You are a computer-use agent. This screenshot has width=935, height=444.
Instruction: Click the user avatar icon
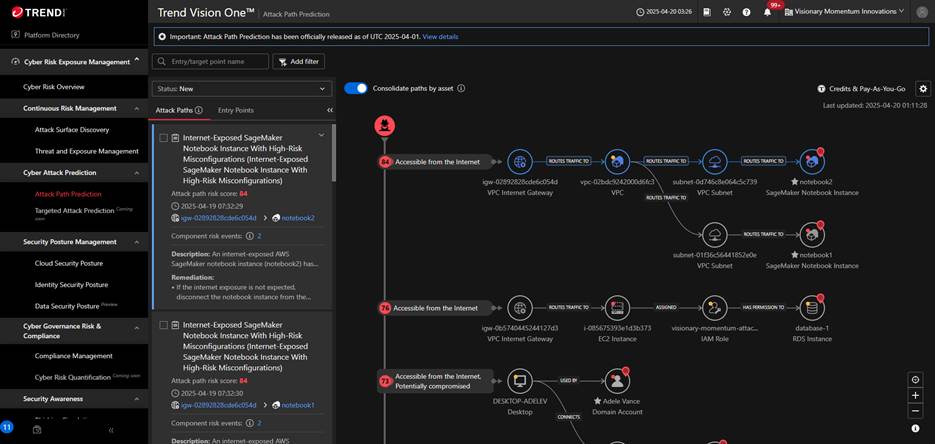(922, 12)
